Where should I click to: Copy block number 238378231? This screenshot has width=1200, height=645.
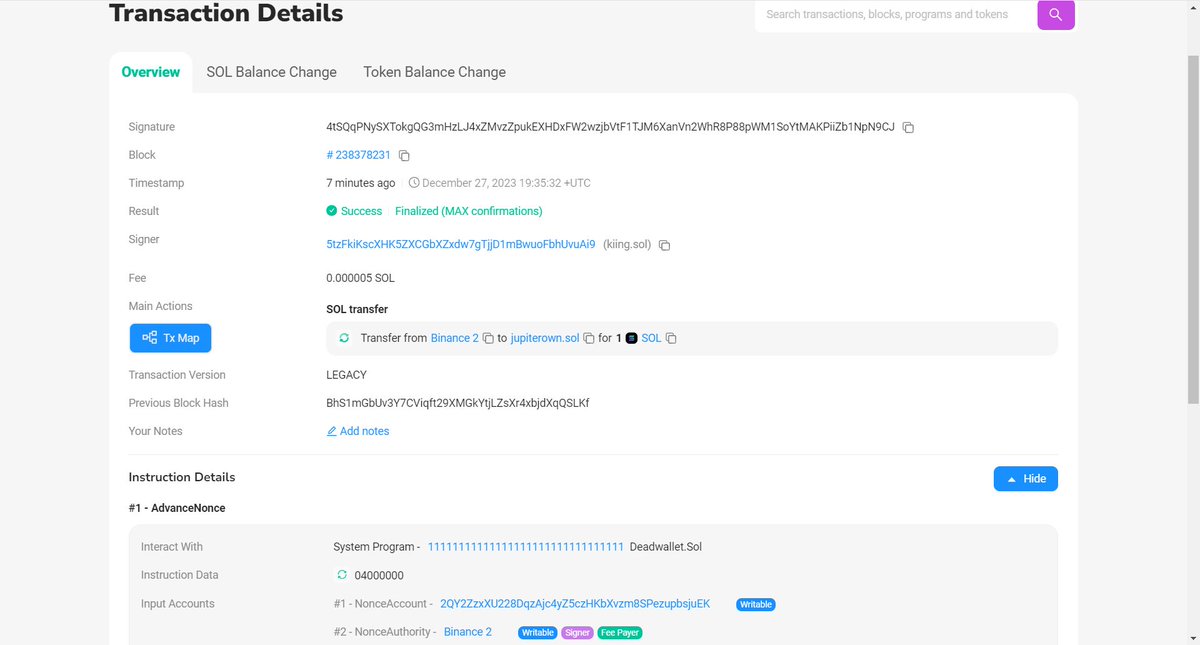point(404,156)
